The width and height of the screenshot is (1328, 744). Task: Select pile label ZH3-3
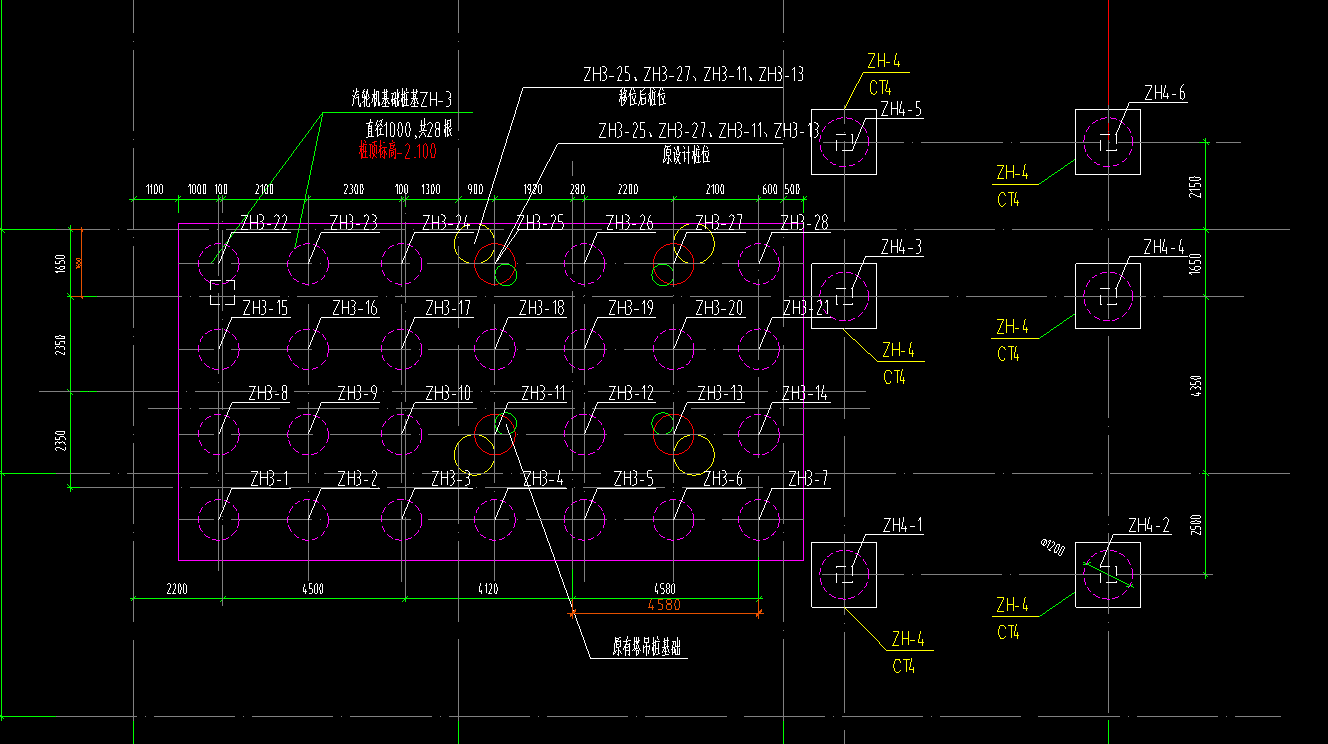(x=451, y=479)
